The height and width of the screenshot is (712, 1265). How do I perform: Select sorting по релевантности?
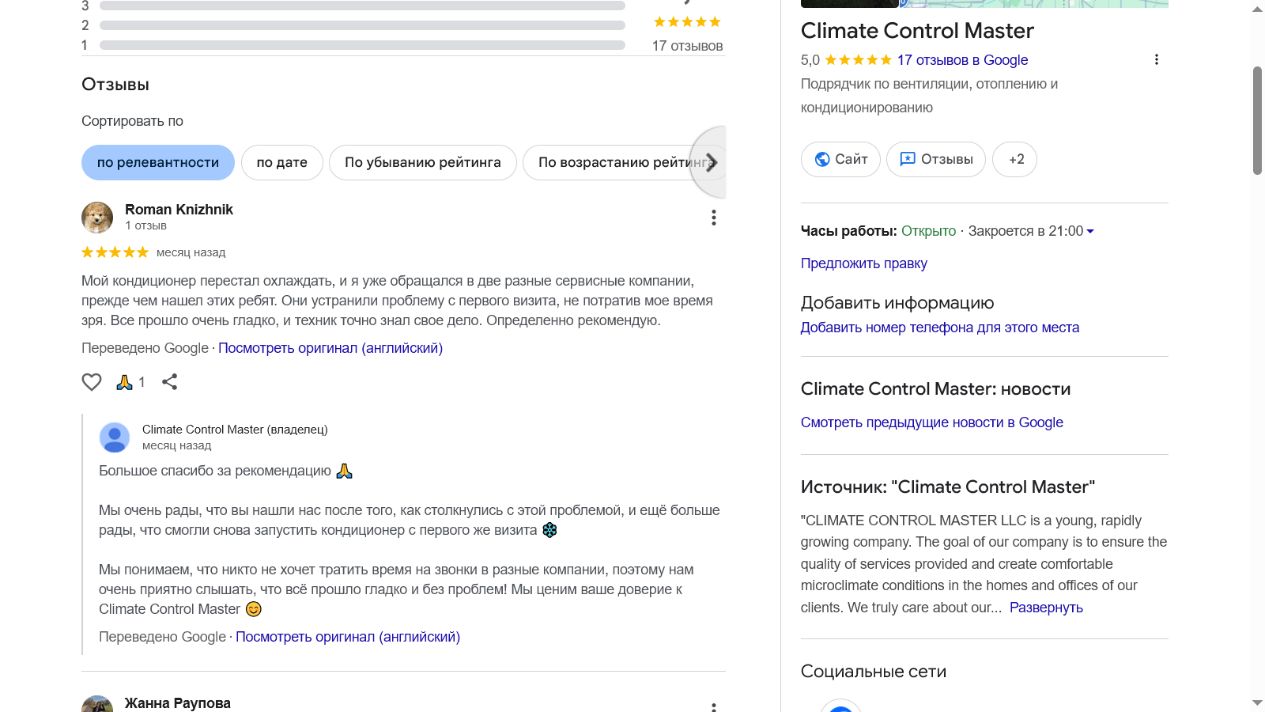[x=158, y=162]
